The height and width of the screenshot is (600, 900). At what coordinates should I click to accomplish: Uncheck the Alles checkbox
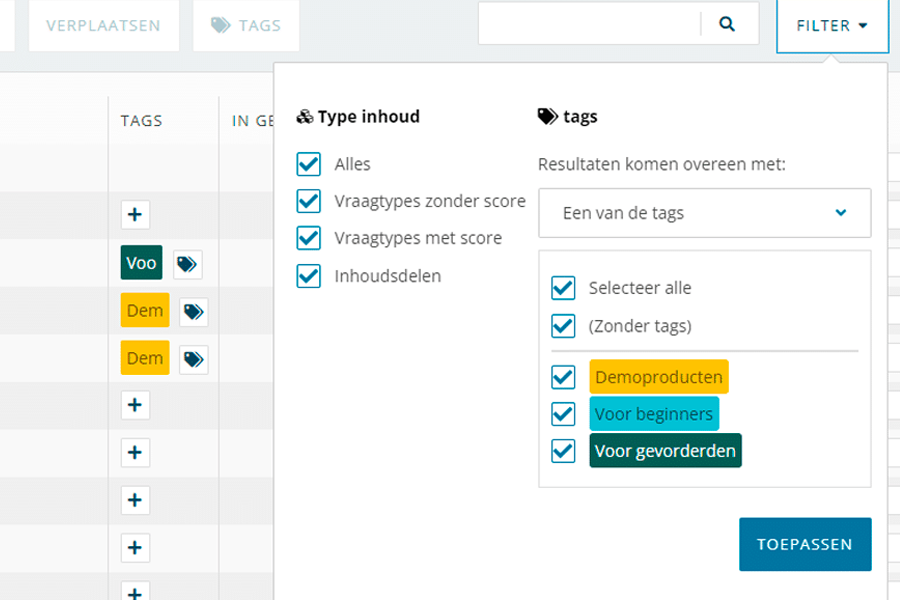[x=309, y=164]
